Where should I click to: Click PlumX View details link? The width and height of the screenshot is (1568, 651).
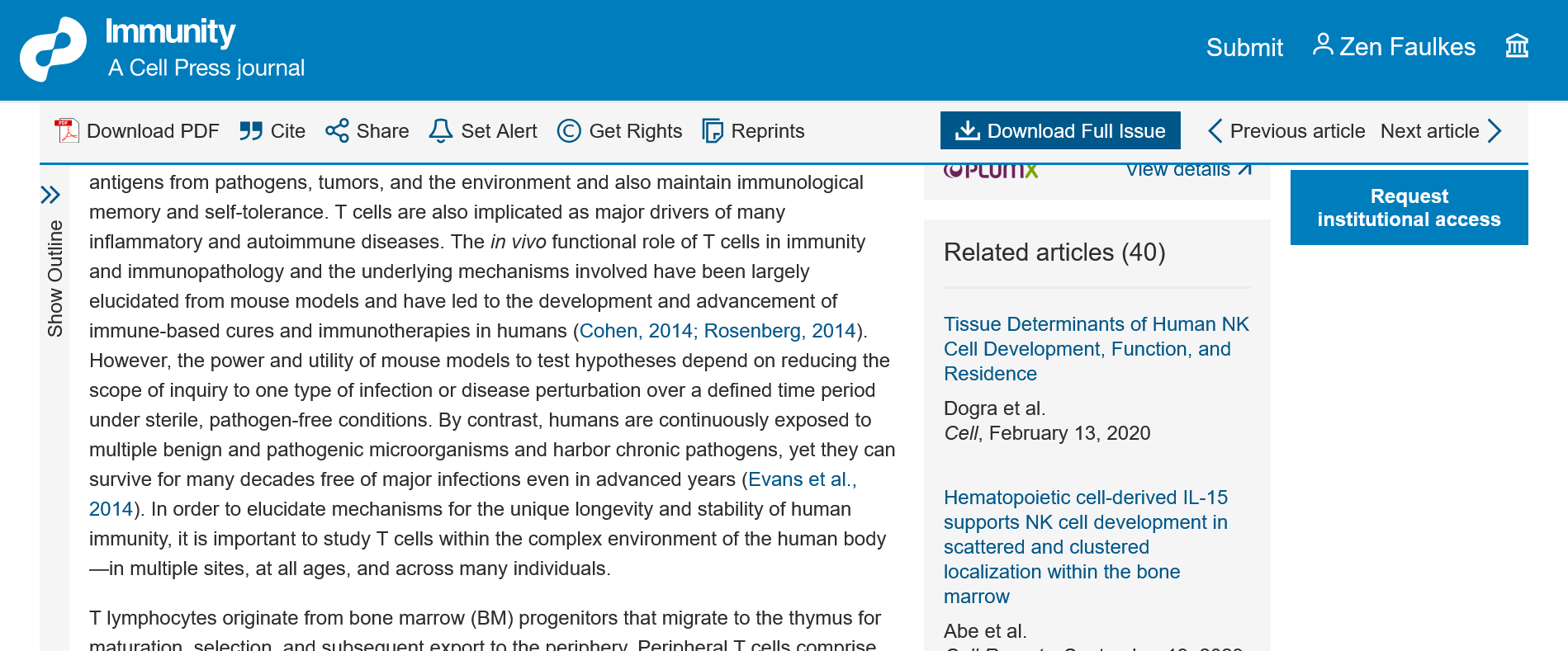point(1188,170)
